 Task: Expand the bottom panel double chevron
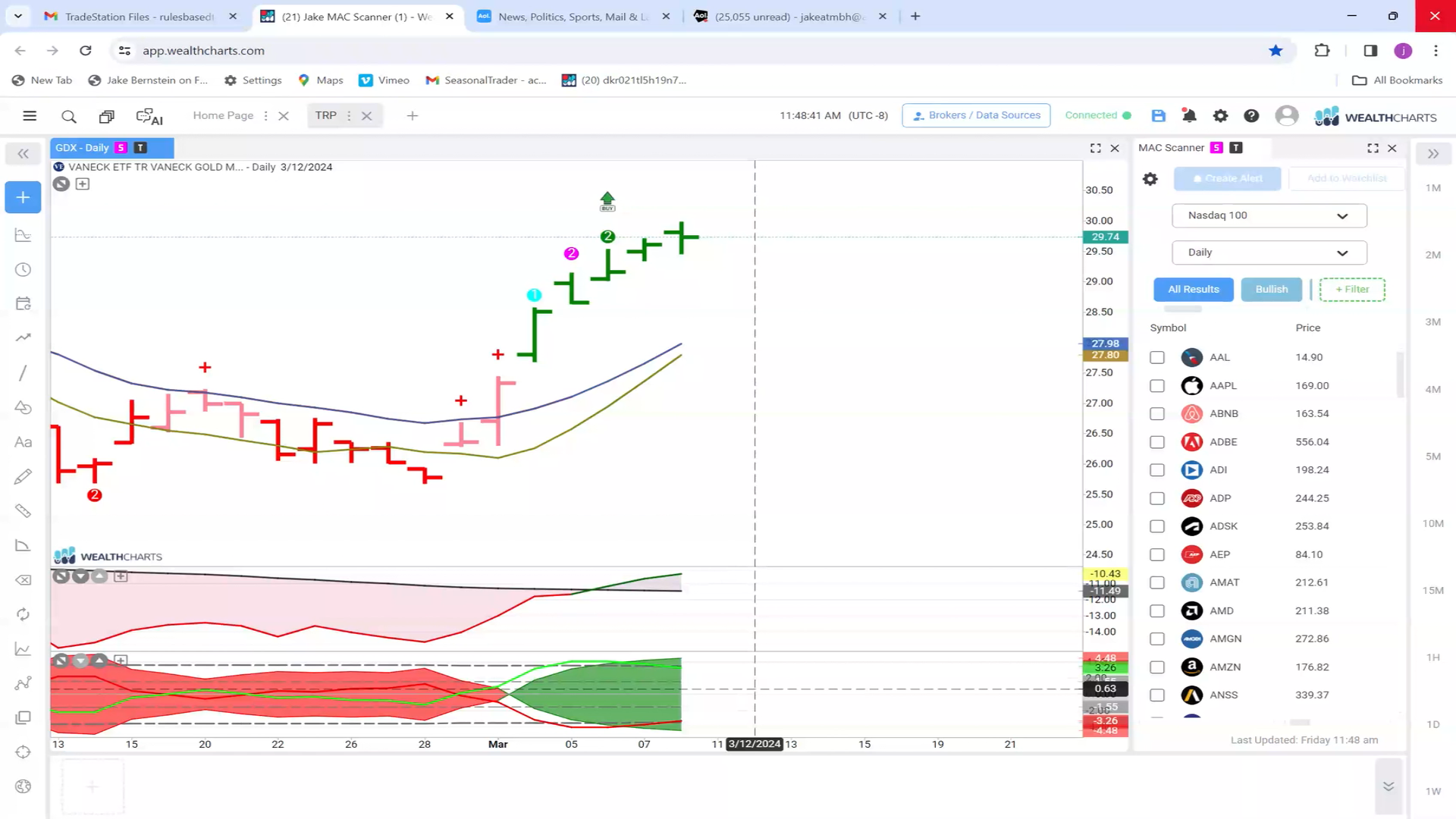click(x=1389, y=786)
